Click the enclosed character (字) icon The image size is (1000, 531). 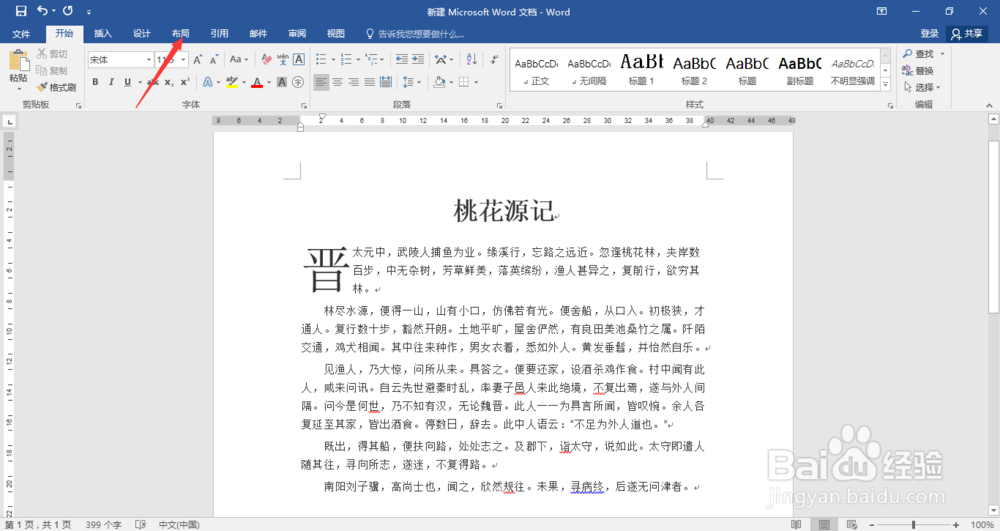click(x=298, y=82)
